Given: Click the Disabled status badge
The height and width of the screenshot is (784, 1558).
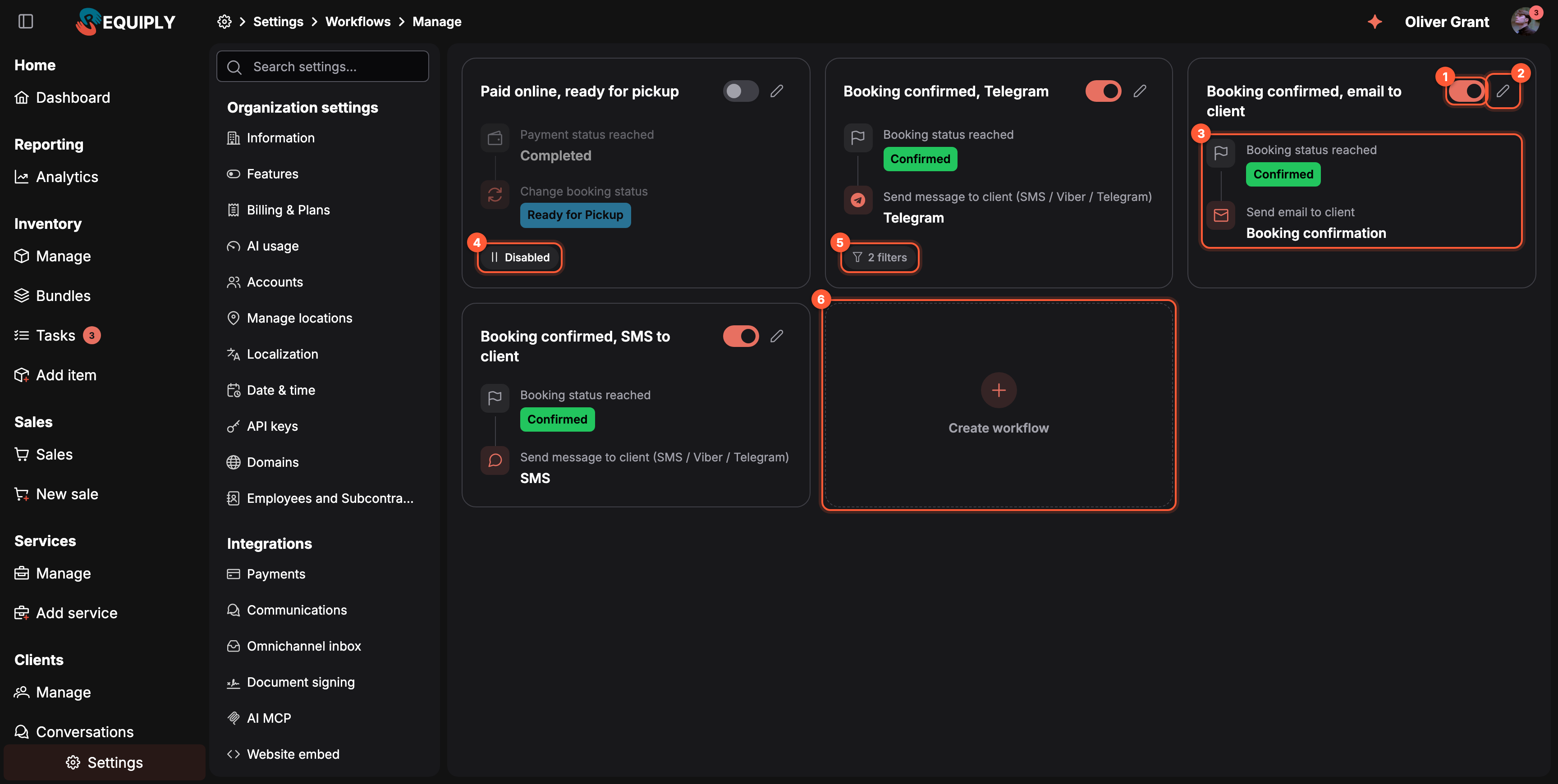Looking at the screenshot, I should [520, 258].
